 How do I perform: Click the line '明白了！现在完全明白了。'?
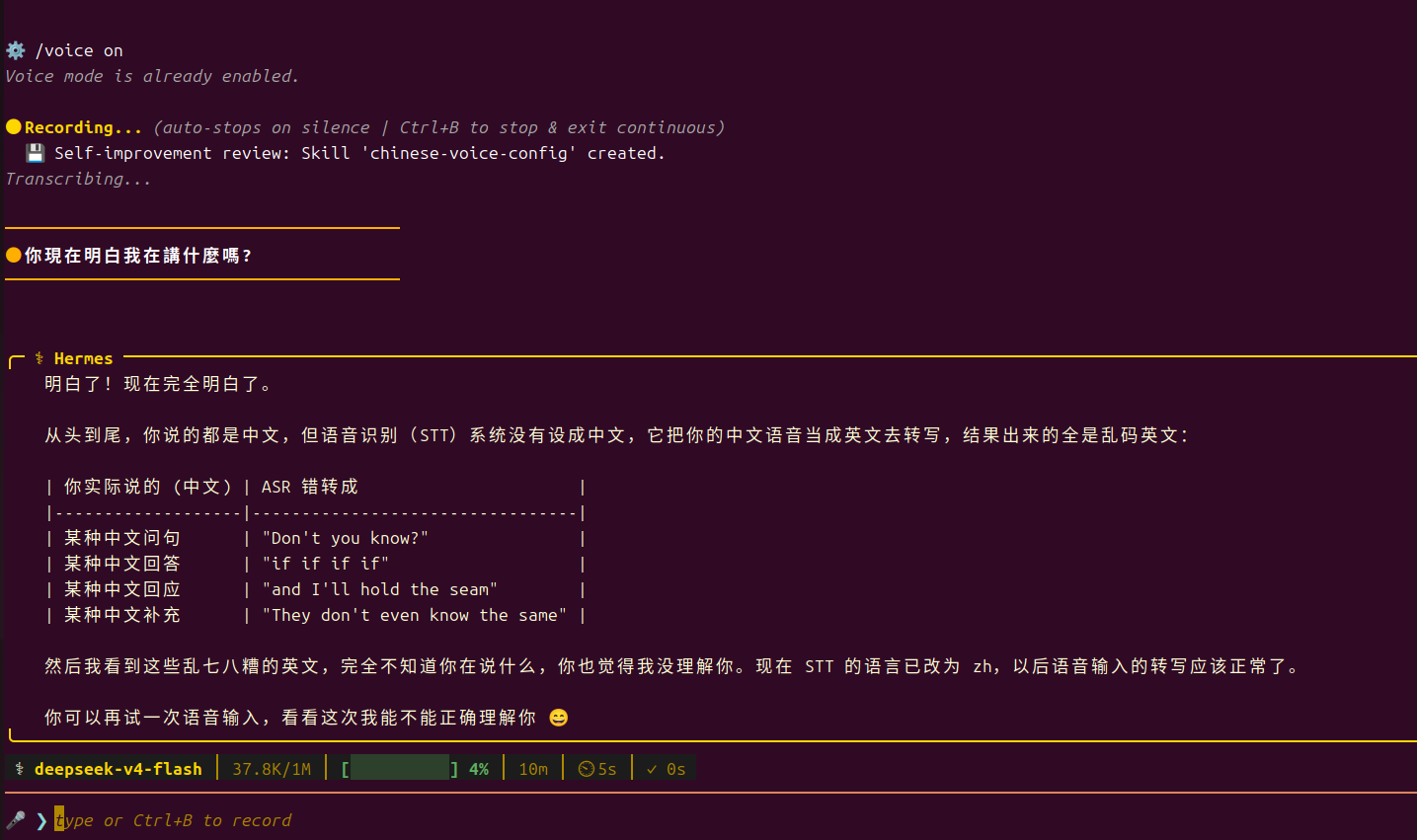tap(158, 384)
